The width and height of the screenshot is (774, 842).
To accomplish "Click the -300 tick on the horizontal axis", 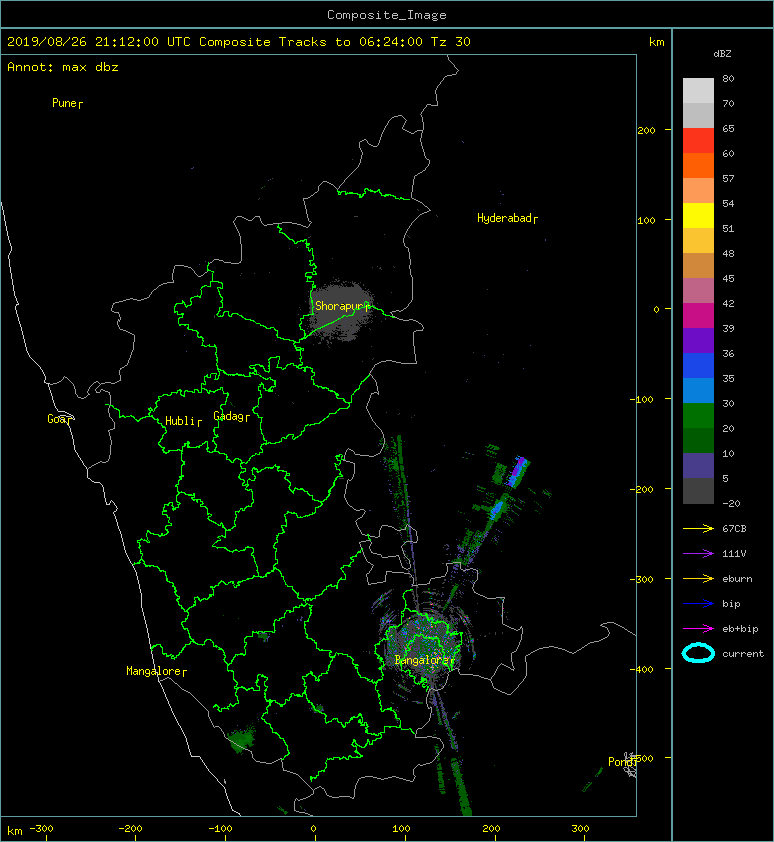I will [41, 829].
